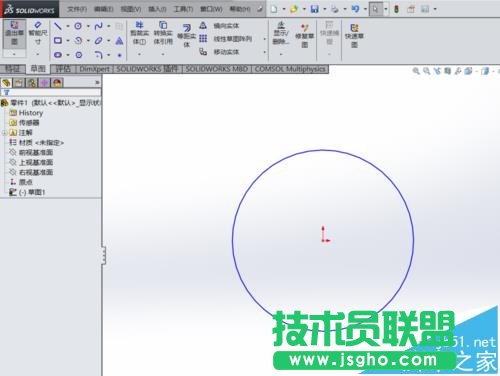Select the Ellipse sketch tool

pos(98,41)
